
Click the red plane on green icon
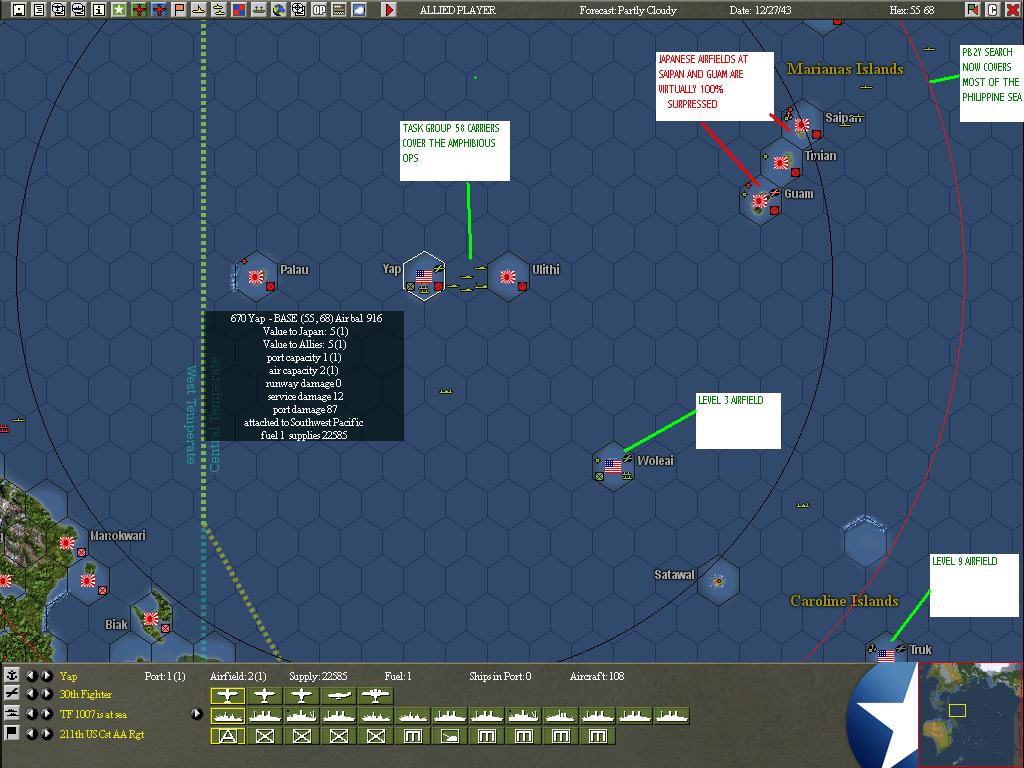(x=138, y=10)
